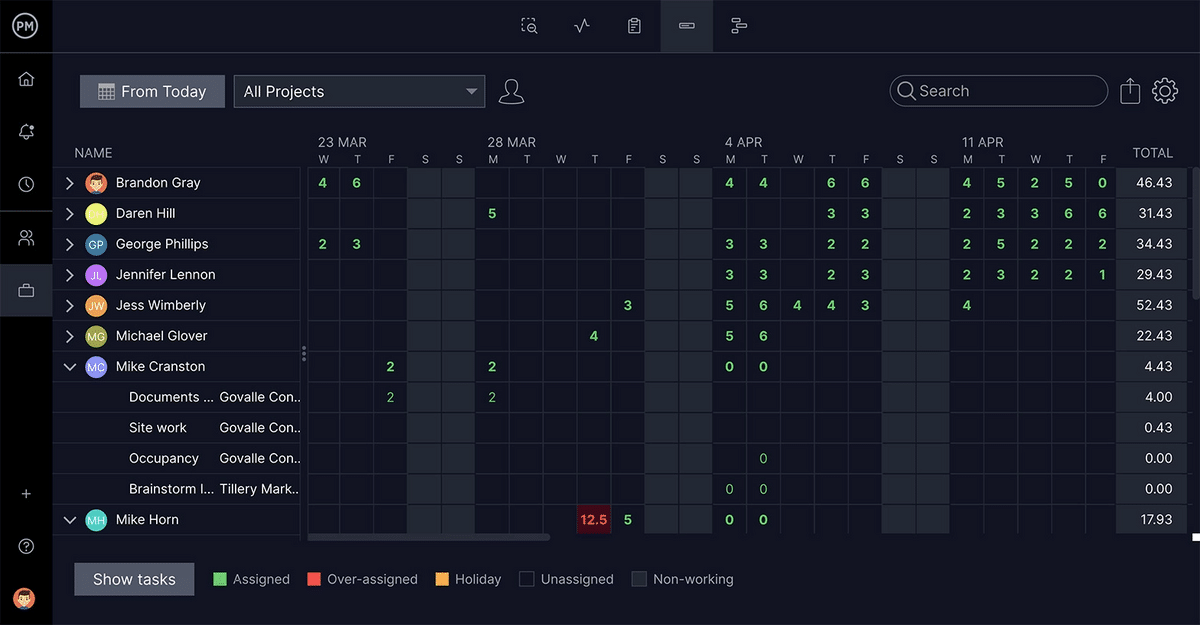Viewport: 1200px width, 625px height.
Task: Open the help question mark icon
Action: 26,546
